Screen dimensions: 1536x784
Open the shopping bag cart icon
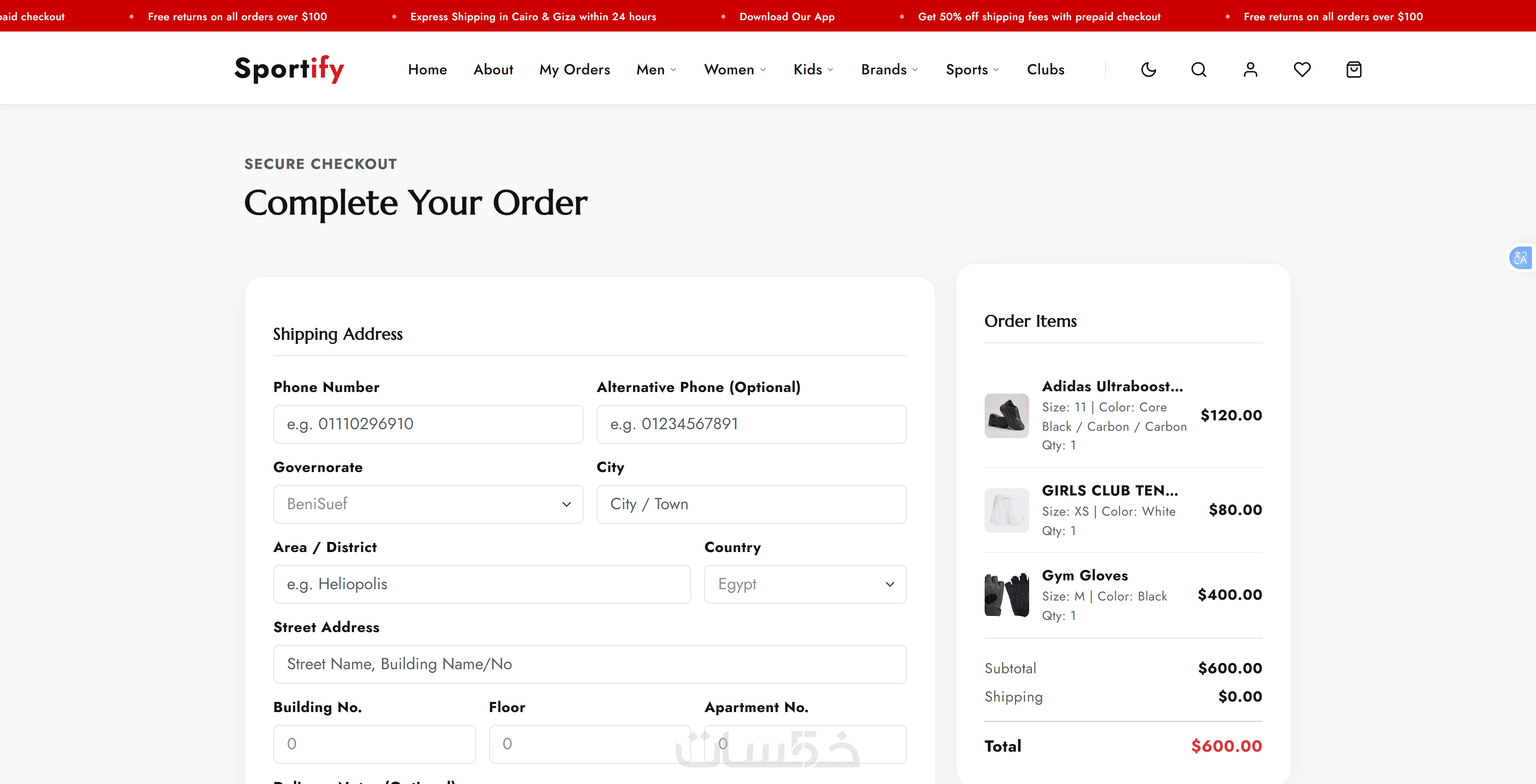coord(1354,70)
